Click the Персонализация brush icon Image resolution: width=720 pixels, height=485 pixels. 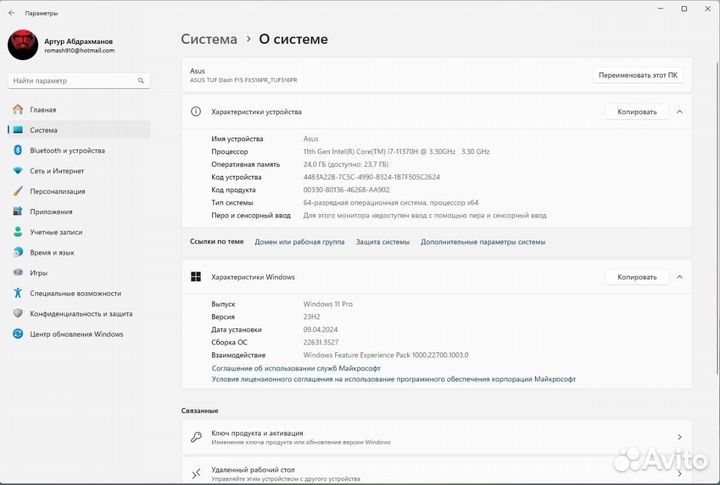point(18,191)
